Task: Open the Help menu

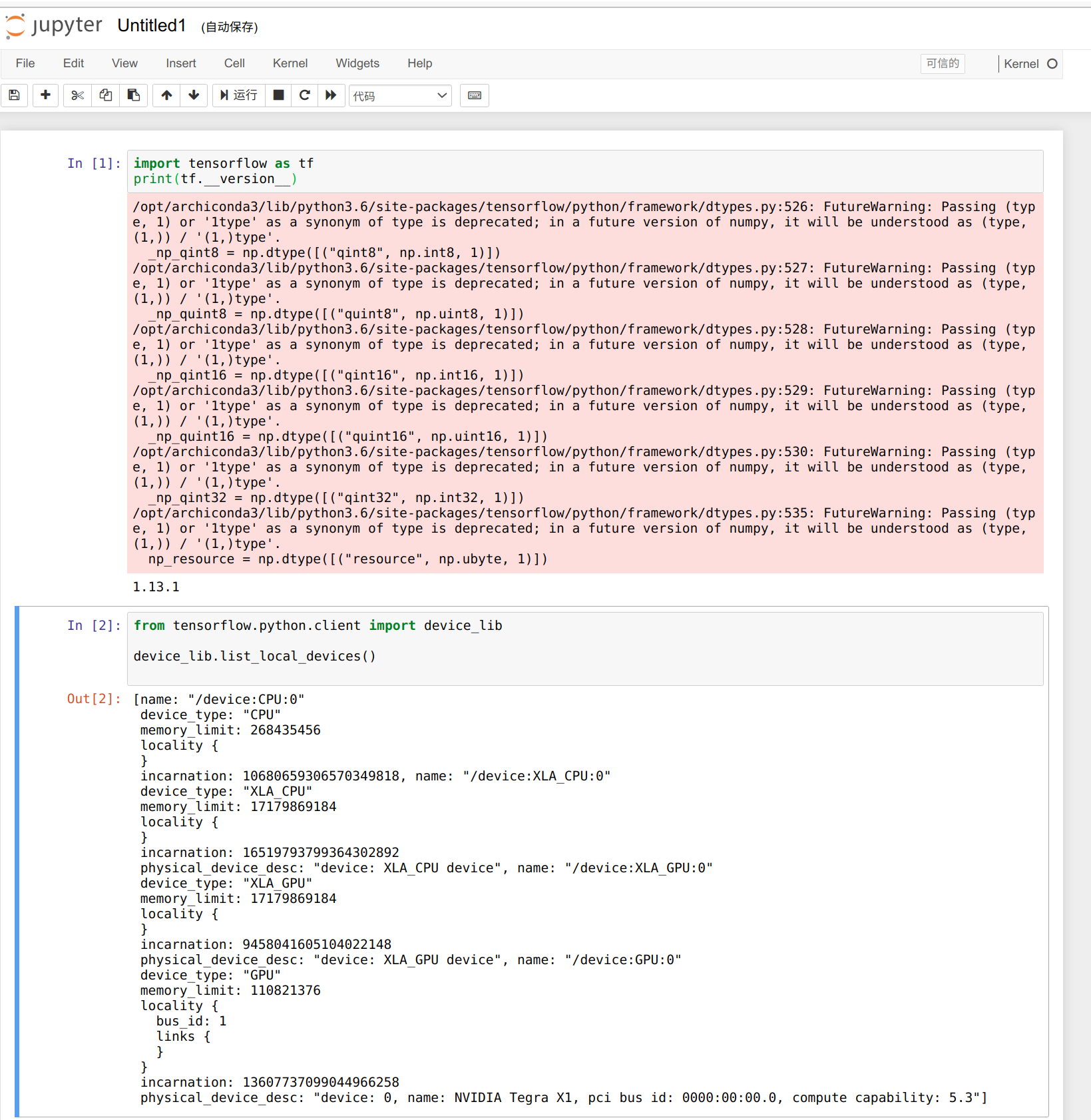Action: pyautogui.click(x=420, y=63)
